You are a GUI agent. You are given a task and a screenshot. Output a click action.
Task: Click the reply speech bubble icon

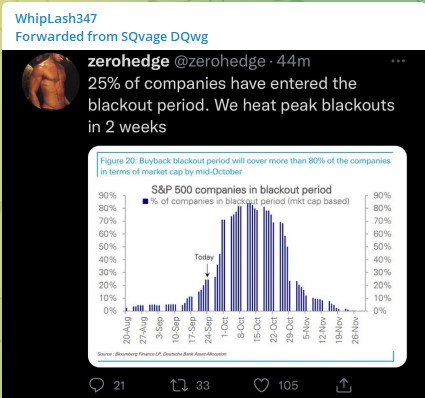[97, 385]
